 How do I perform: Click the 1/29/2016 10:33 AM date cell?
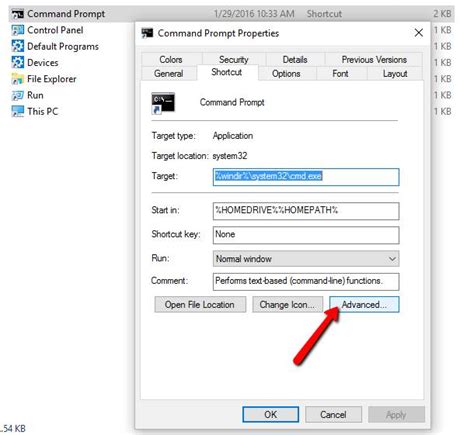[254, 14]
